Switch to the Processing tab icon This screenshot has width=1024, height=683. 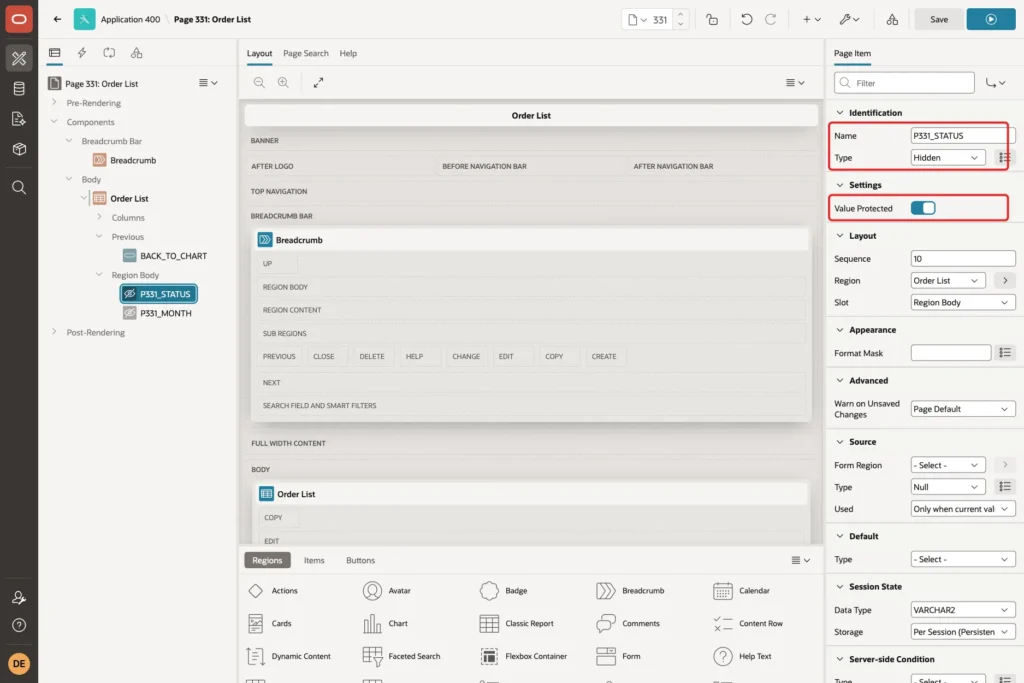[x=109, y=53]
